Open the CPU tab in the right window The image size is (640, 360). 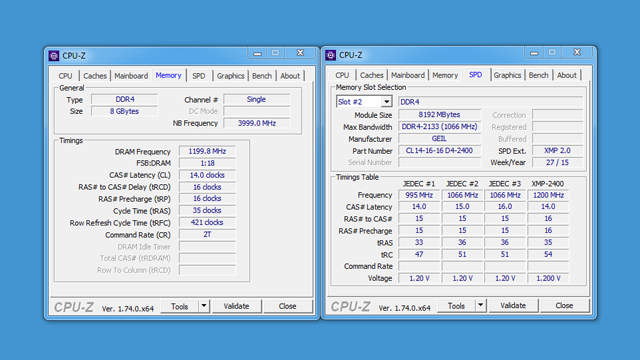click(342, 75)
